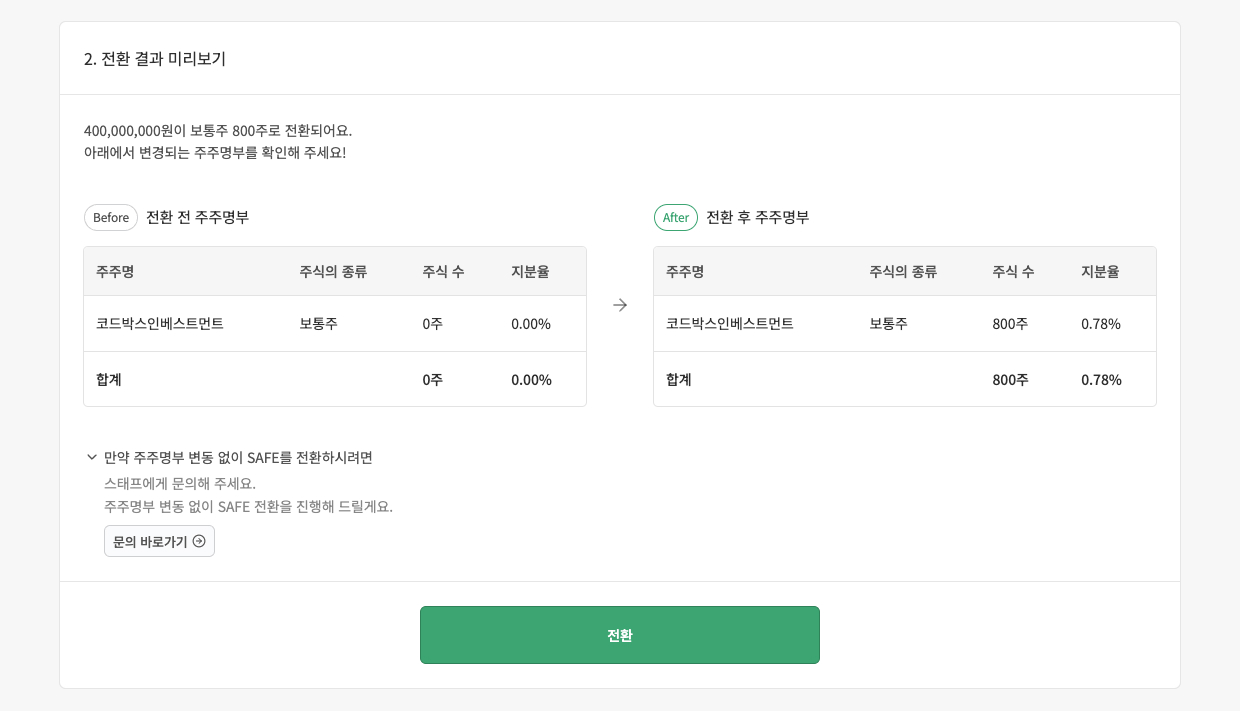Open 문의 바로가기 link
Screen dimensions: 1240x711
159,541
